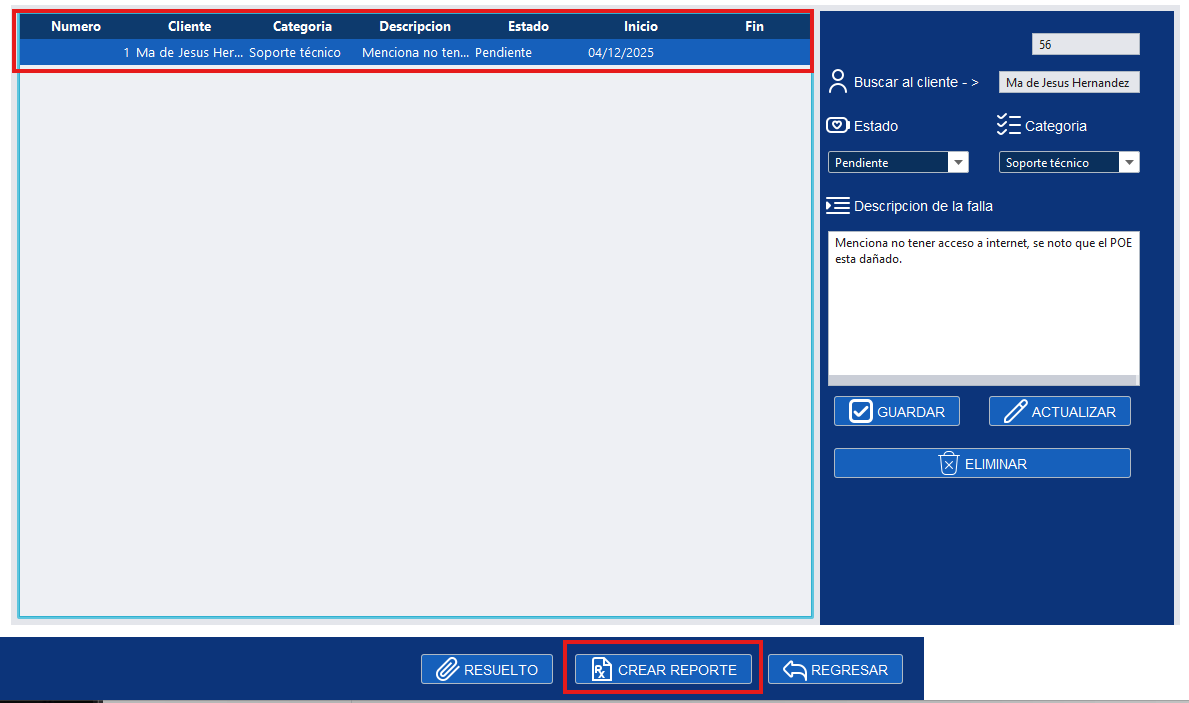Click the person icon beside Buscar al cliente
Image resolution: width=1189 pixels, height=703 pixels.
click(x=838, y=82)
